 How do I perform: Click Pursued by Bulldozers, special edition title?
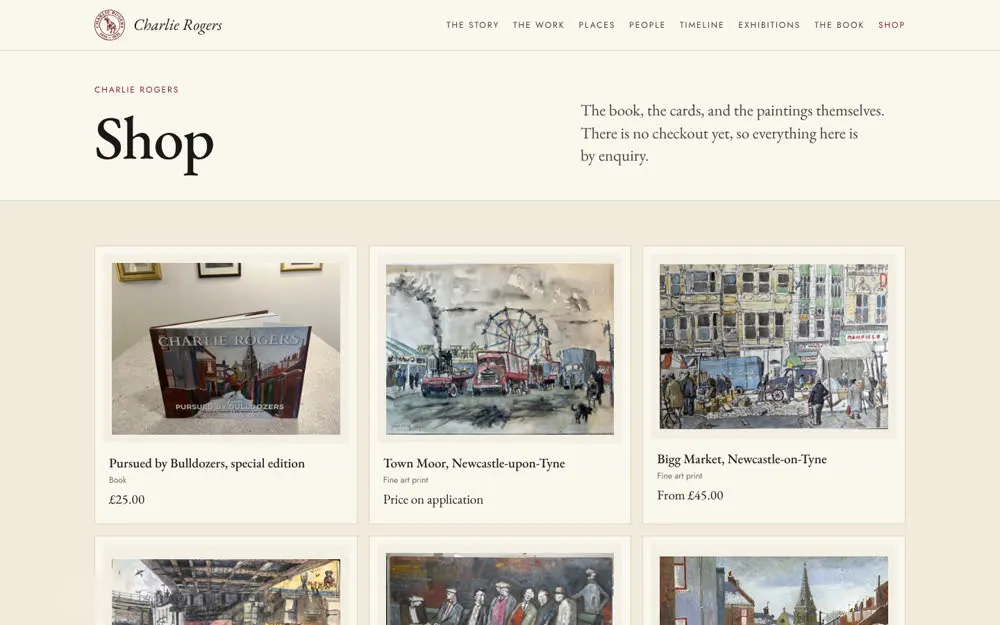point(207,464)
